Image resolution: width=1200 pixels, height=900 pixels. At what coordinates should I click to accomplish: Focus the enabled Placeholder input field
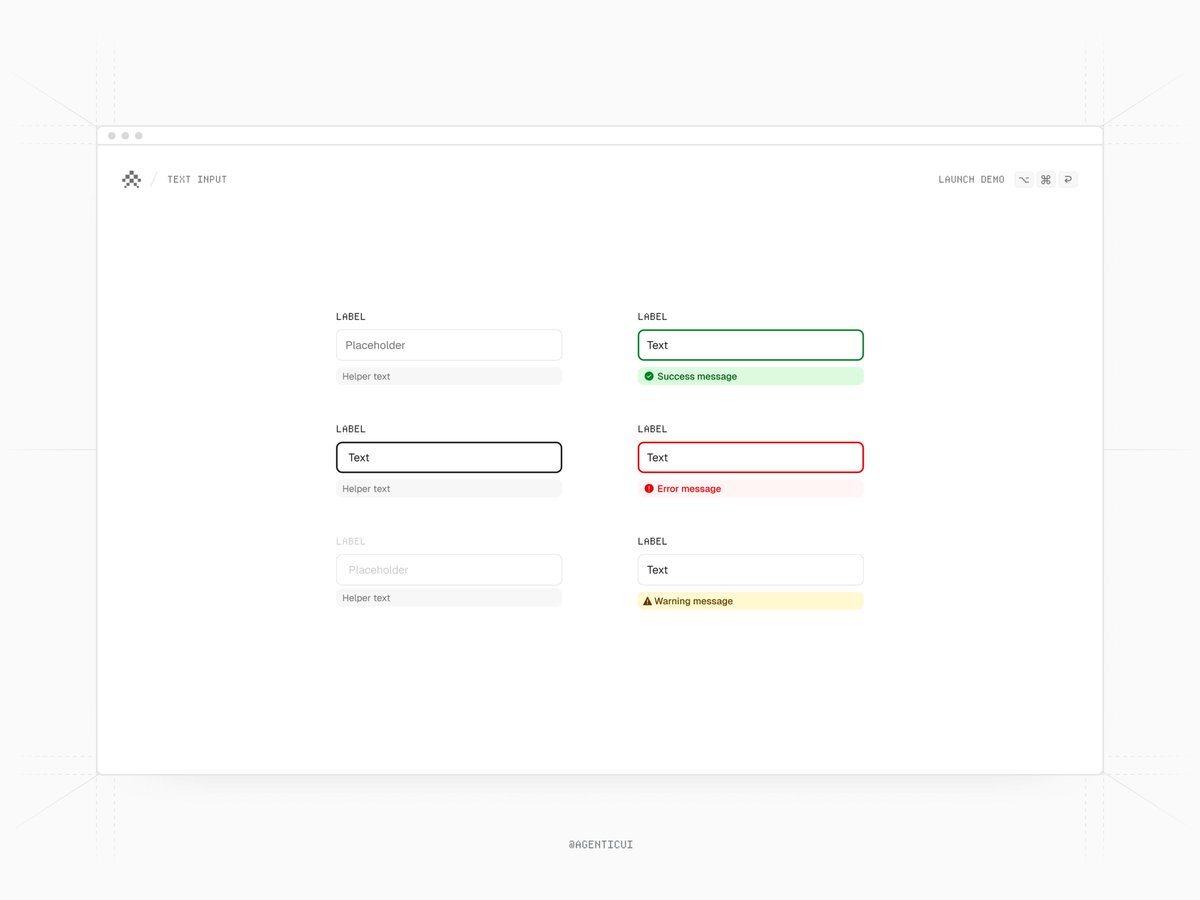coord(449,345)
